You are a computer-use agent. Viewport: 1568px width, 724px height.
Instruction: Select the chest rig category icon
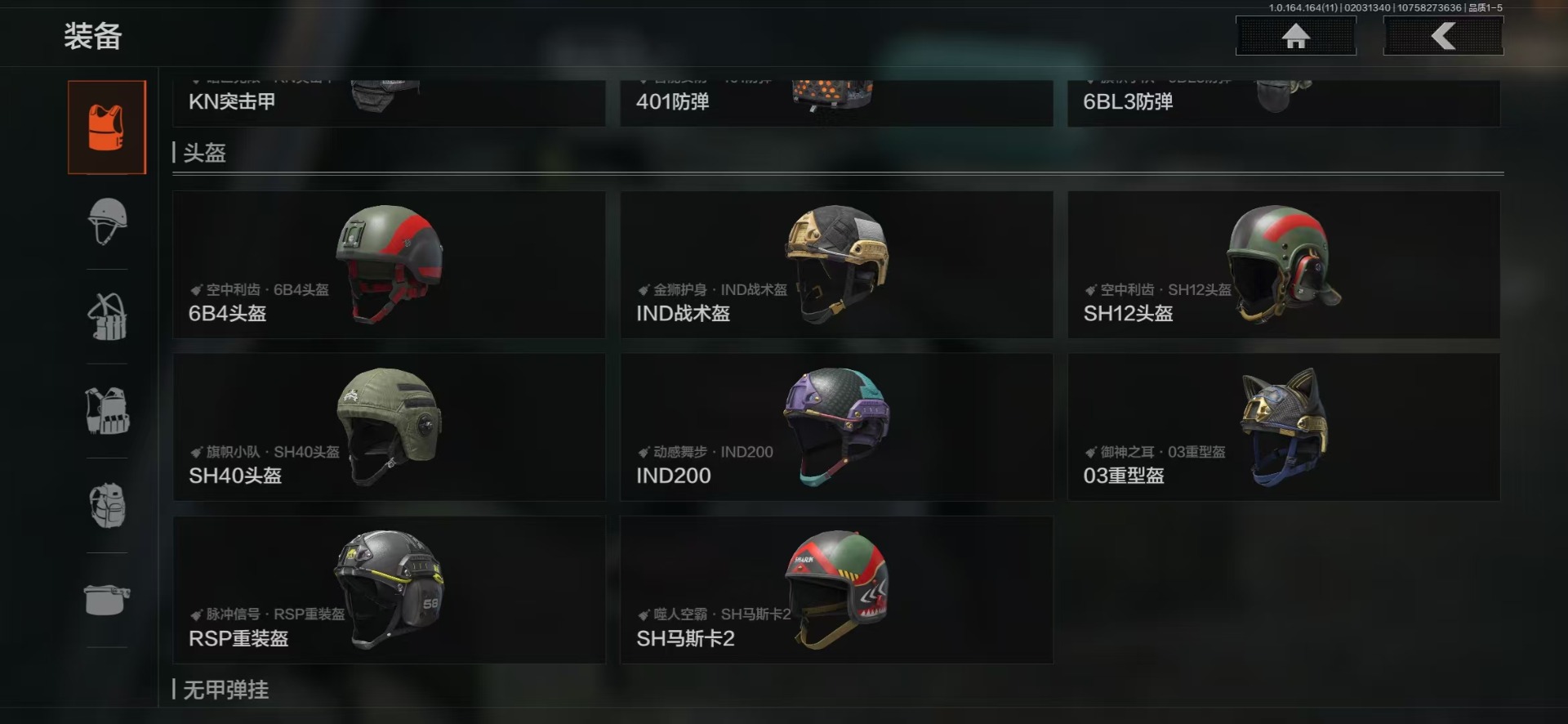pos(107,316)
